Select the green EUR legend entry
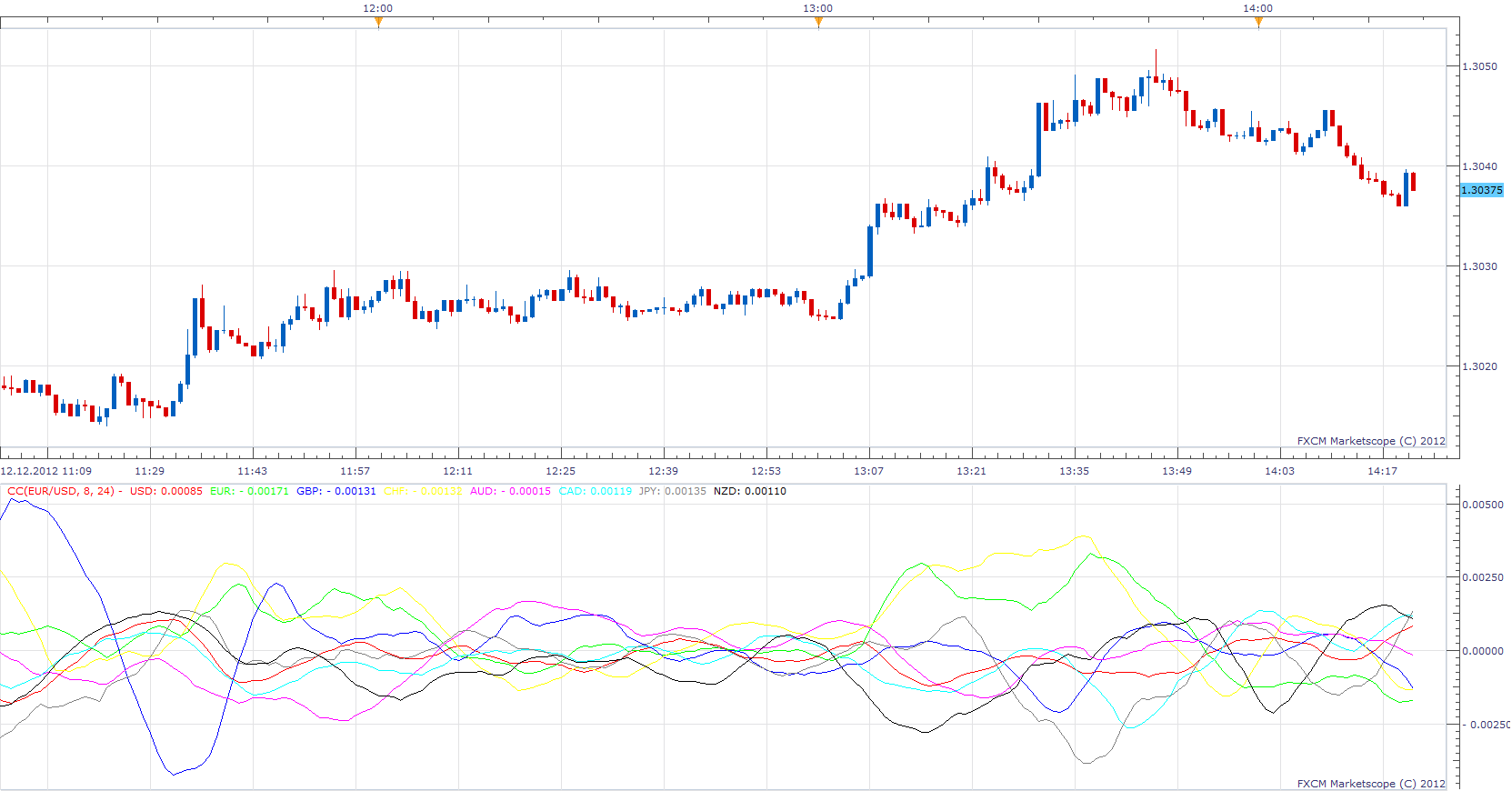Image resolution: width=1512 pixels, height=791 pixels. click(x=249, y=491)
